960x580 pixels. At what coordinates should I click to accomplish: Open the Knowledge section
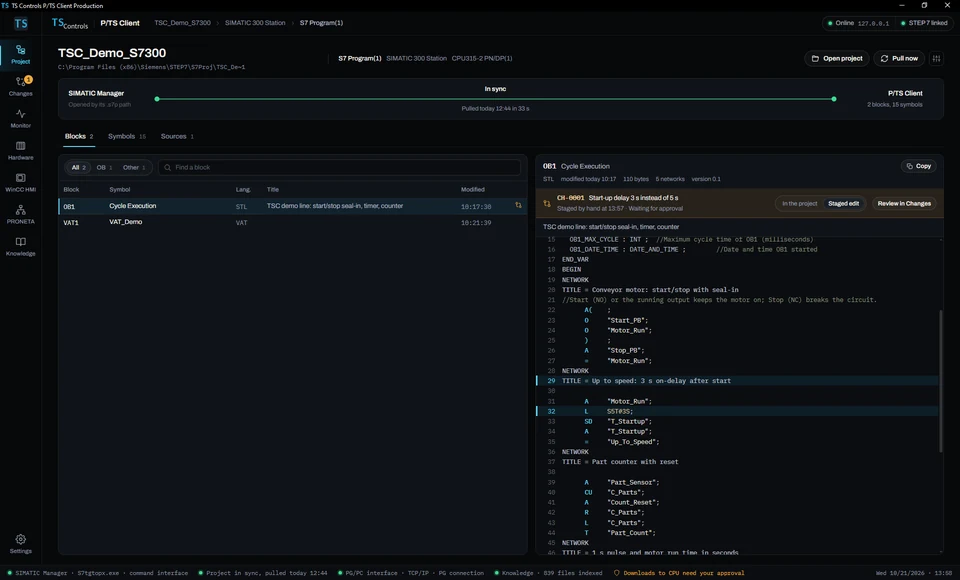20,246
